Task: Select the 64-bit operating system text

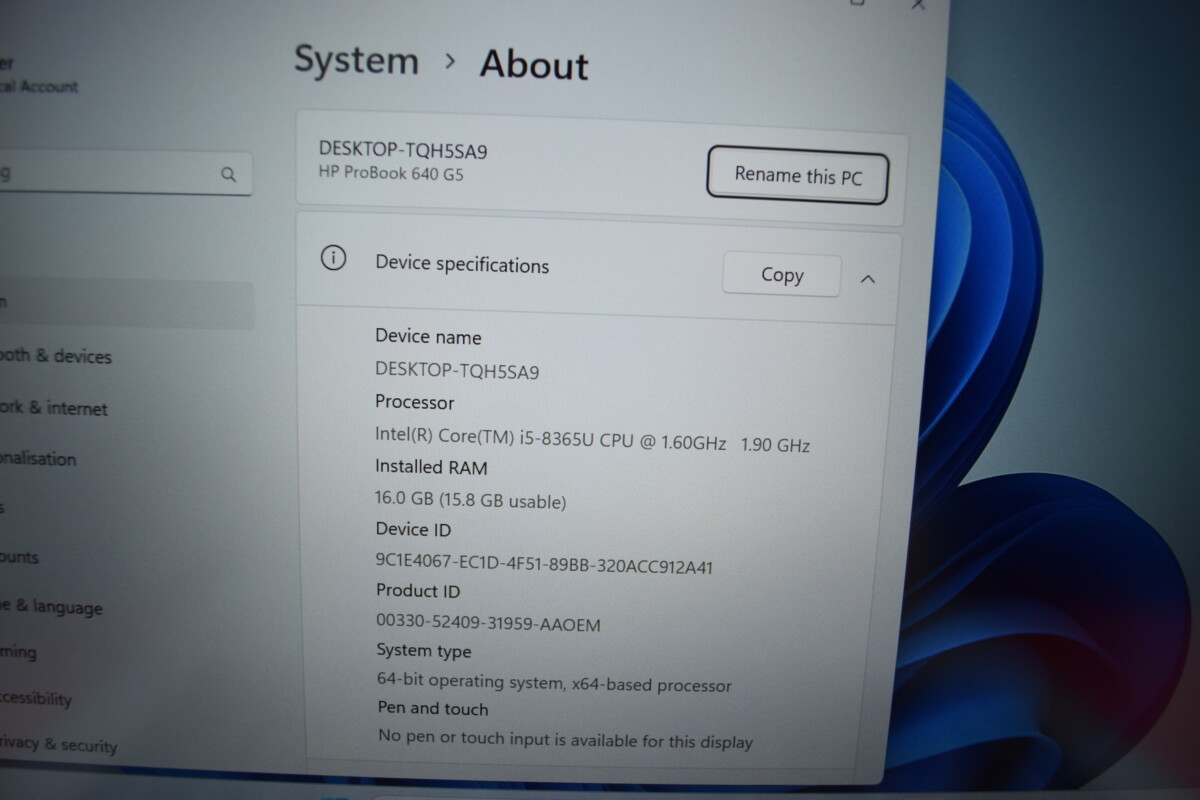Action: click(554, 684)
